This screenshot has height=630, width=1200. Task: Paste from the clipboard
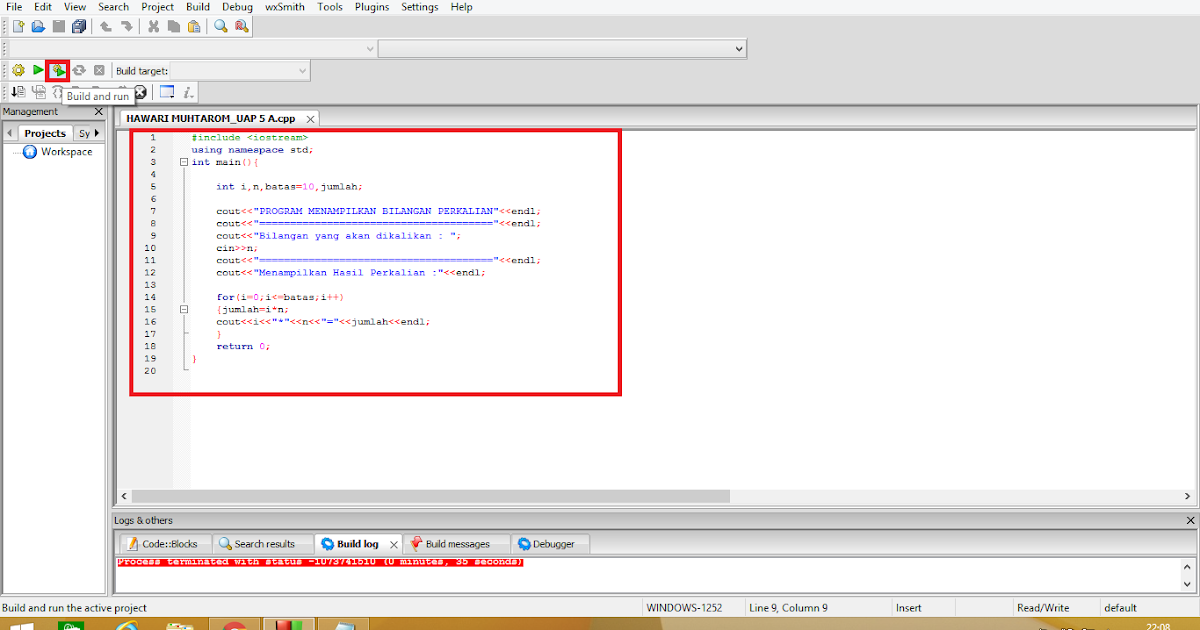194,27
